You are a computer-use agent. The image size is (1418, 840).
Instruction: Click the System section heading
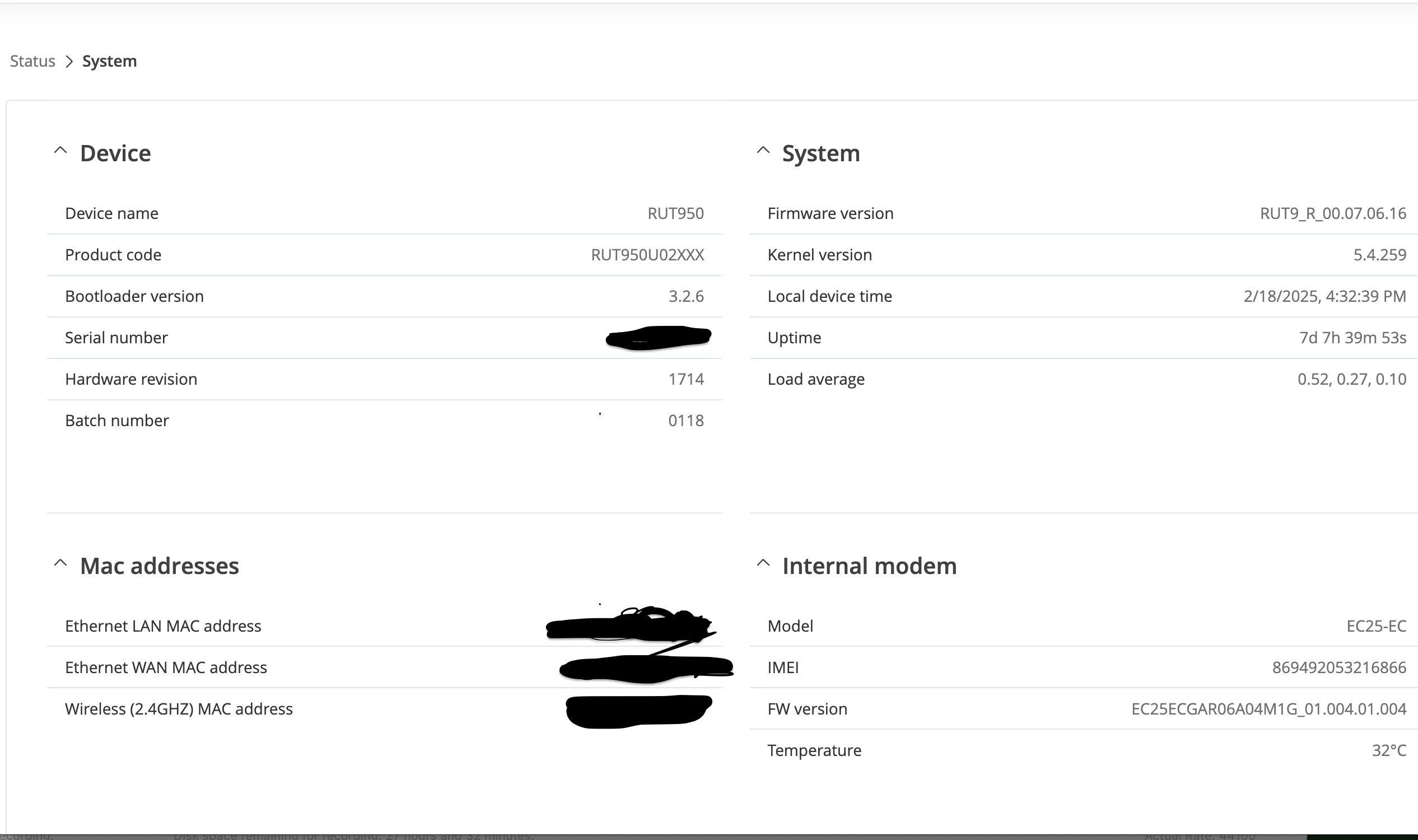[x=821, y=153]
